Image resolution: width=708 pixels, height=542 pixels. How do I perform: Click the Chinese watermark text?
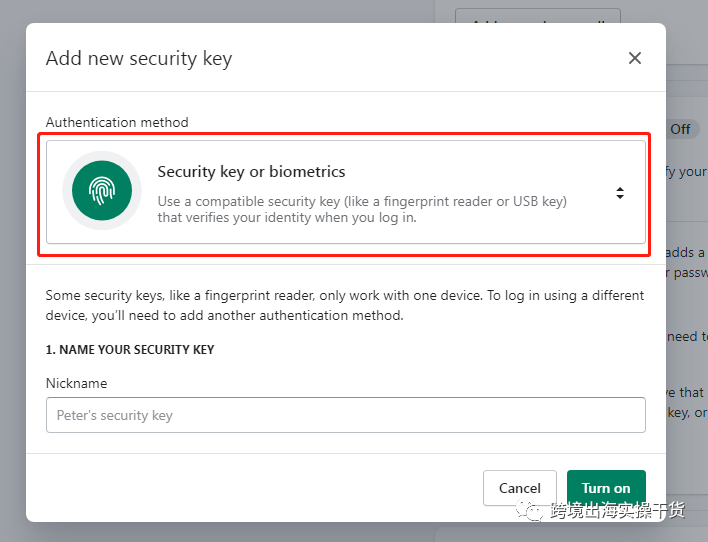tap(618, 511)
